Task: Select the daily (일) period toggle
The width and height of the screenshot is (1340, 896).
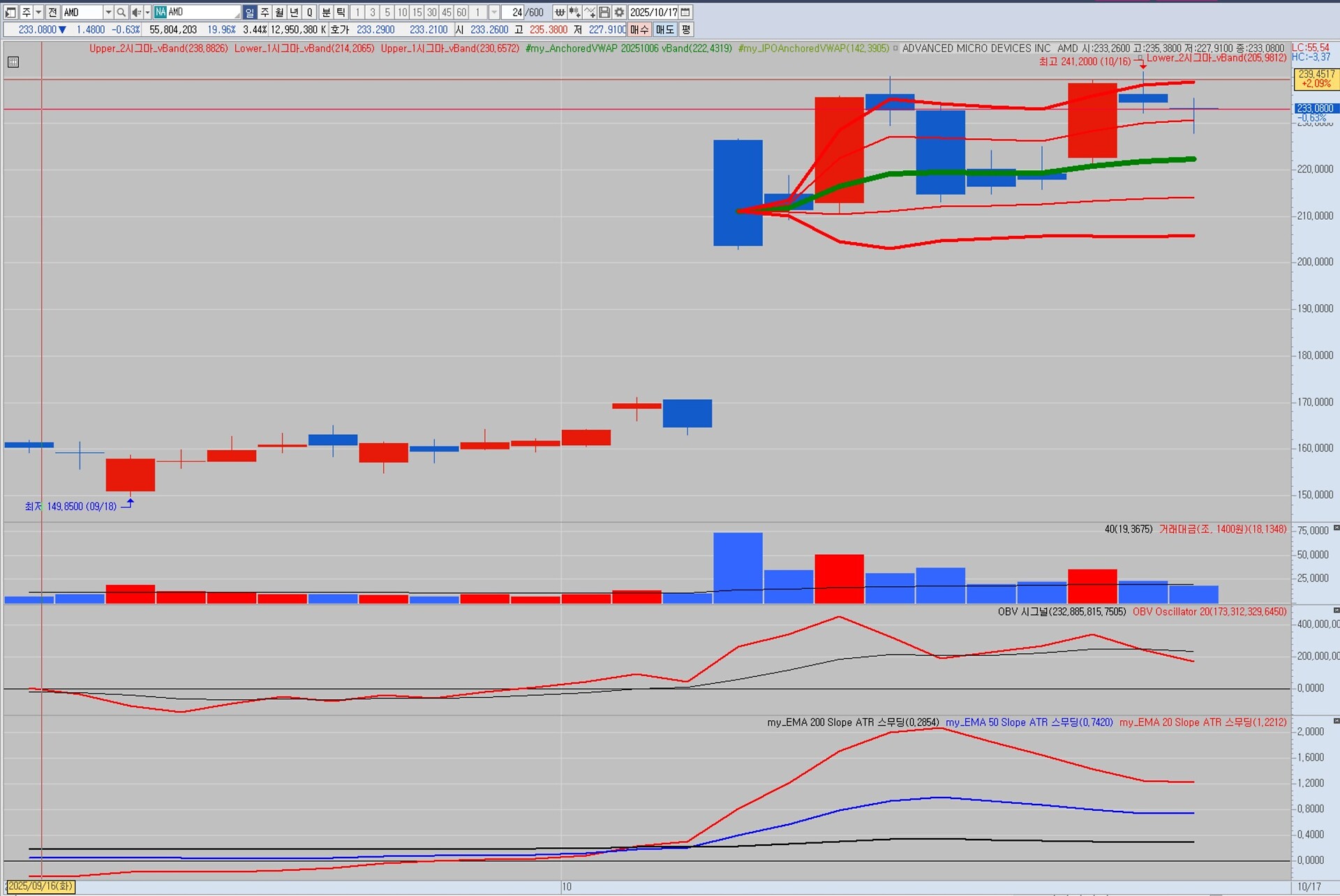Action: tap(250, 12)
